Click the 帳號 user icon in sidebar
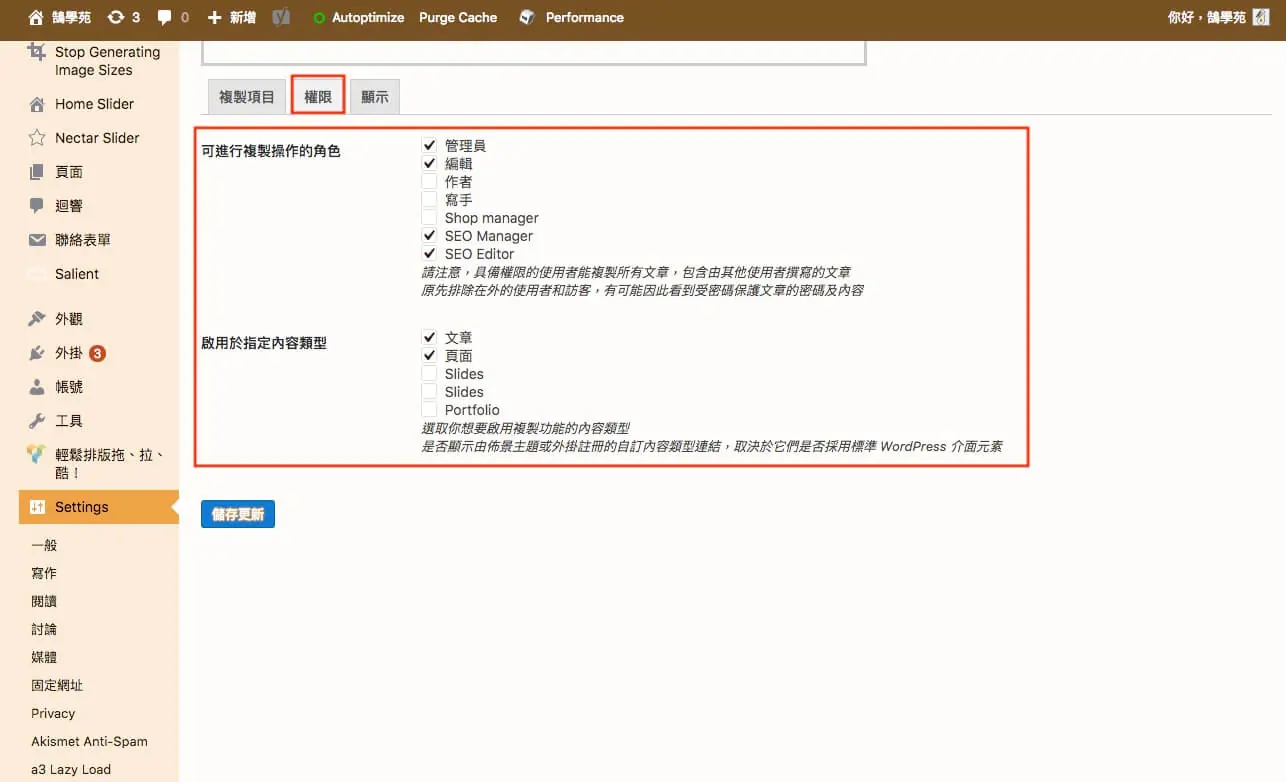This screenshot has width=1286, height=782. pyautogui.click(x=37, y=387)
